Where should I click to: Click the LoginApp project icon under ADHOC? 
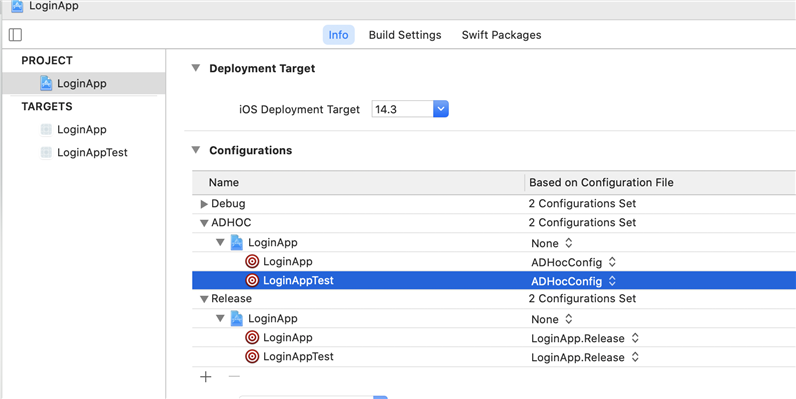237,242
